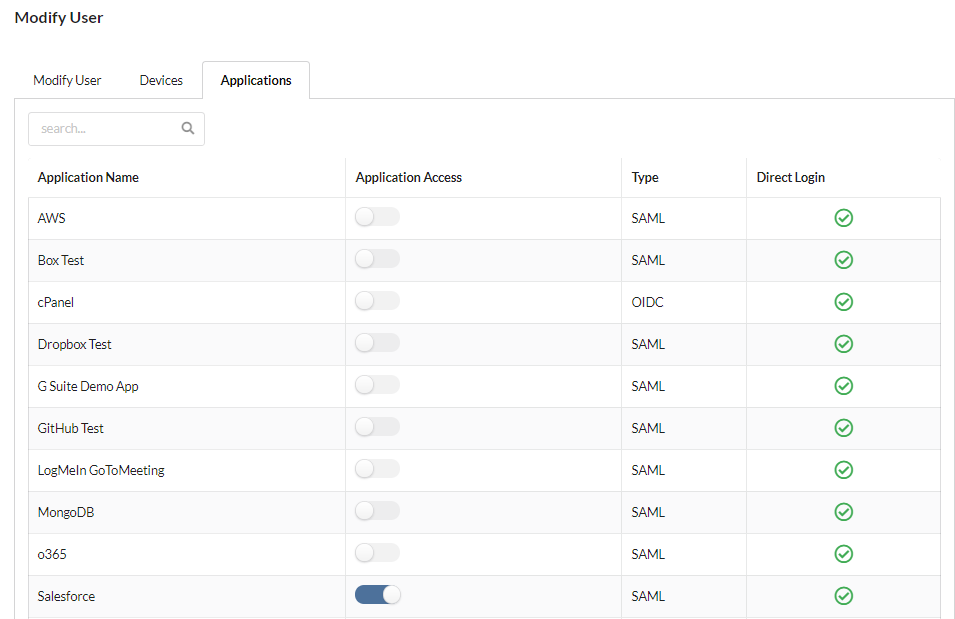This screenshot has width=955, height=619.
Task: Click the o365 application name
Action: tap(52, 554)
